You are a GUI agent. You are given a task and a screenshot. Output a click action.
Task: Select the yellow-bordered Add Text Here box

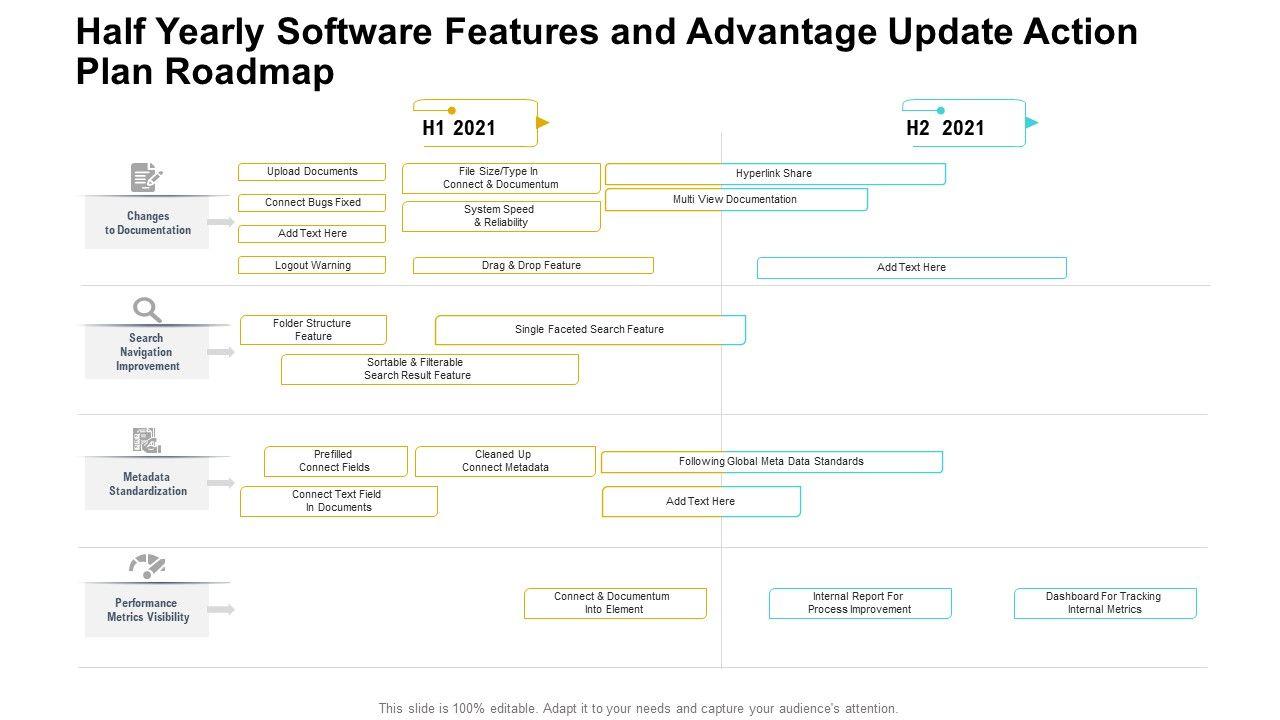pos(312,234)
